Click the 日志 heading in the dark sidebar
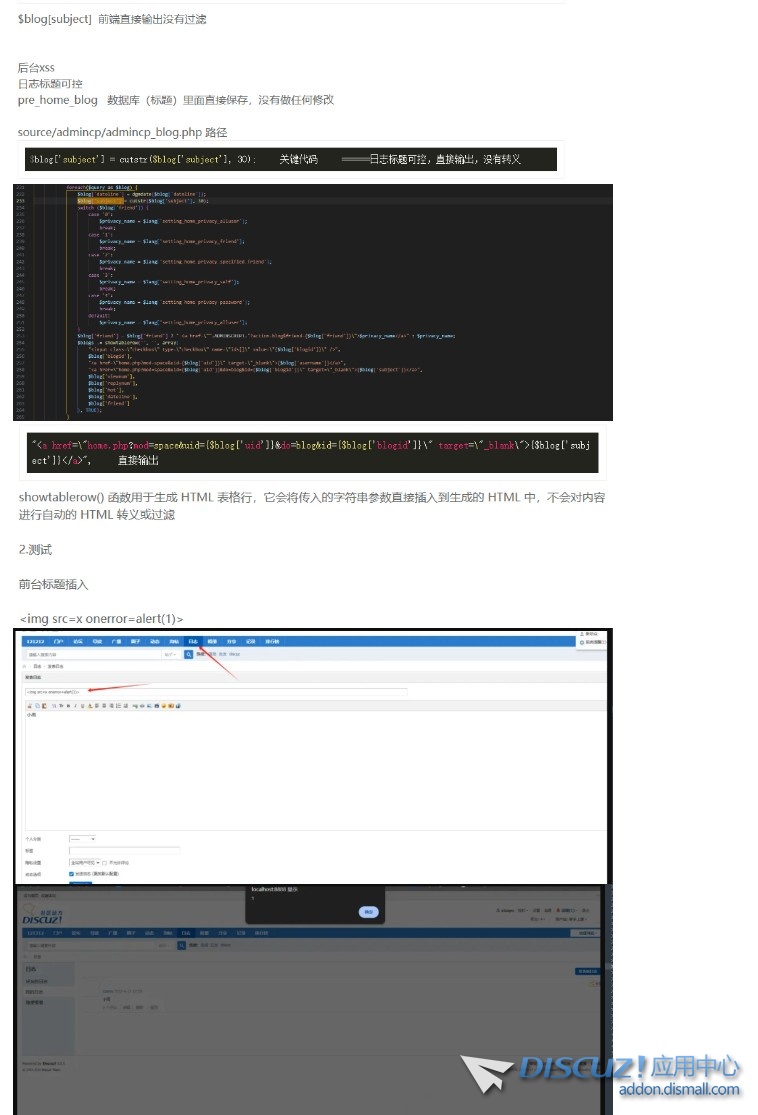 tap(31, 969)
